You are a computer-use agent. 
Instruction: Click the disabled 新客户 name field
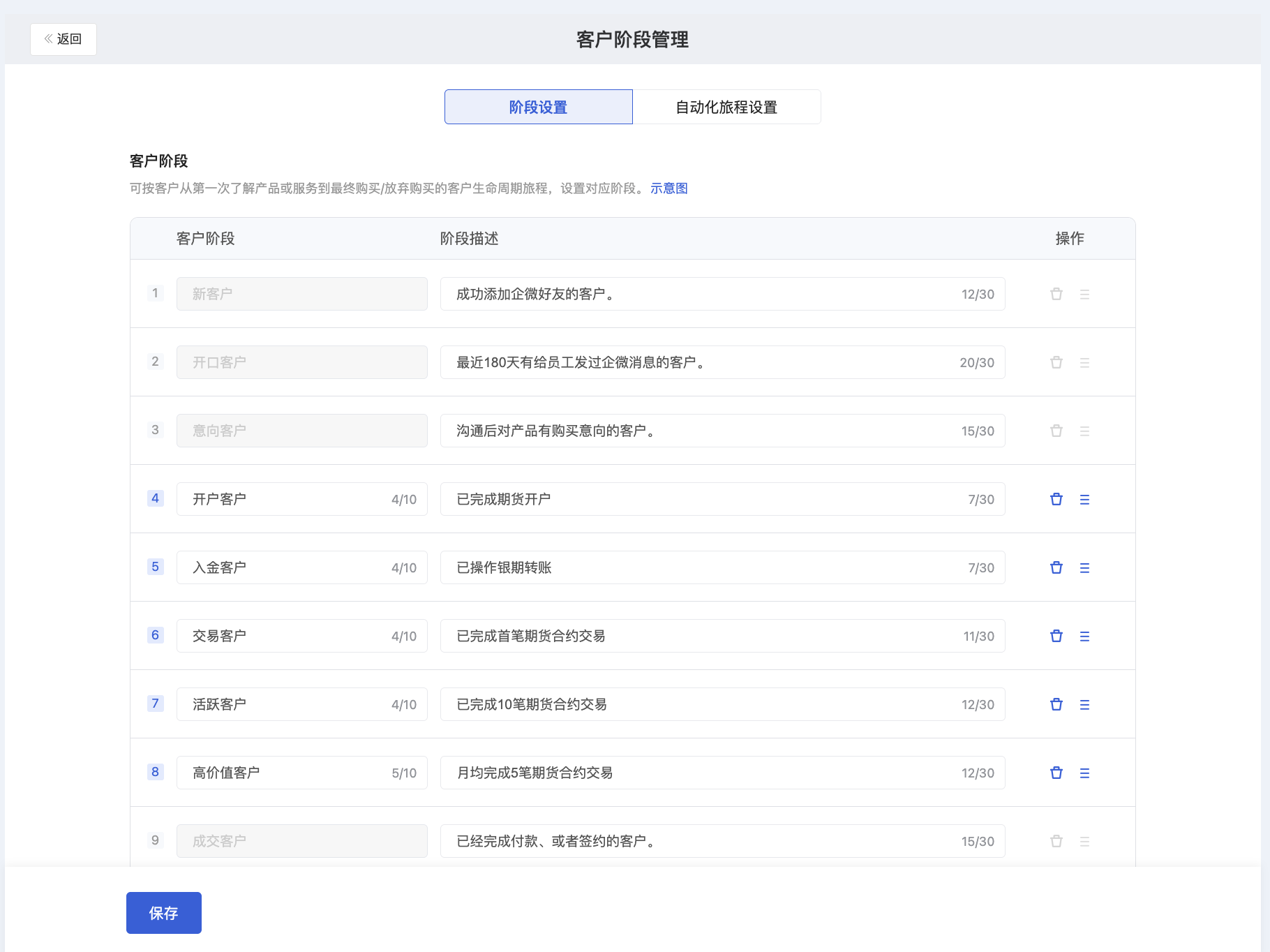point(302,294)
